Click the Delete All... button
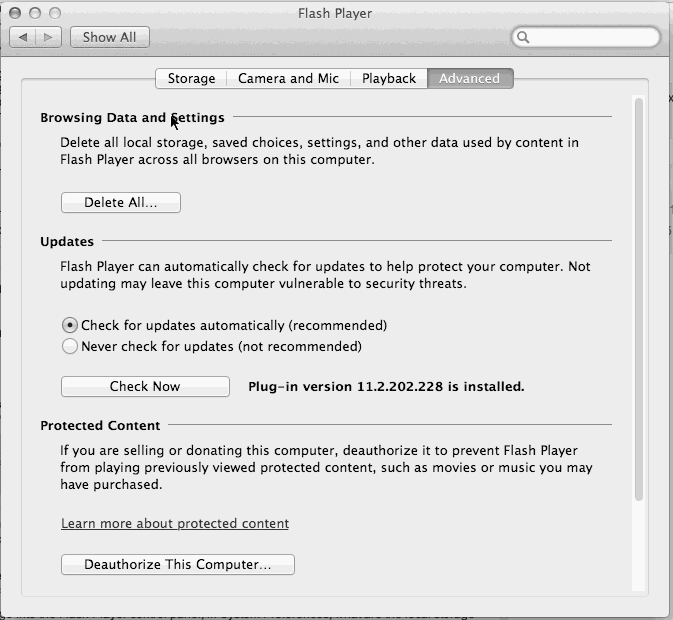The width and height of the screenshot is (673, 620). (121, 203)
